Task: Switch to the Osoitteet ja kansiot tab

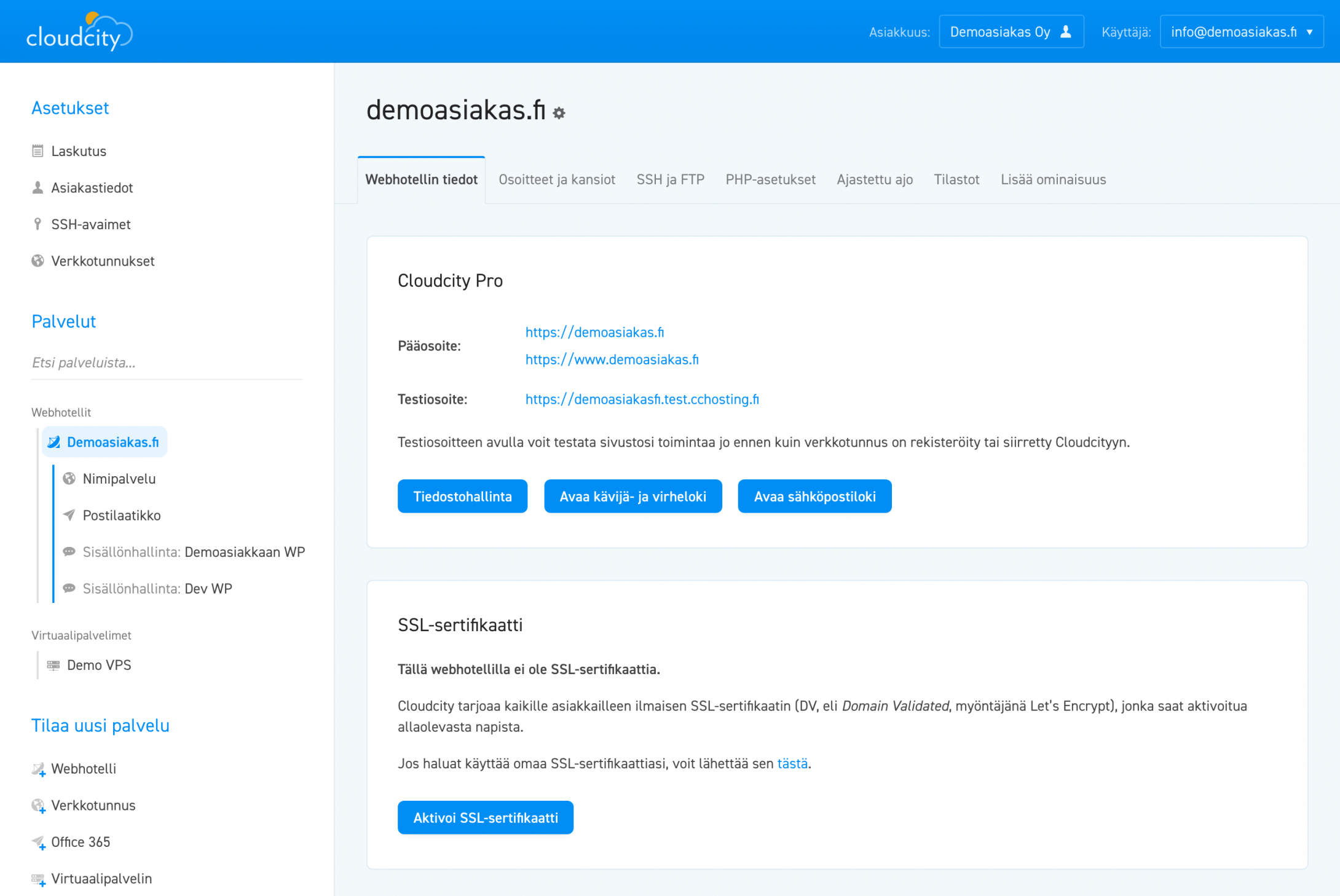Action: point(557,179)
